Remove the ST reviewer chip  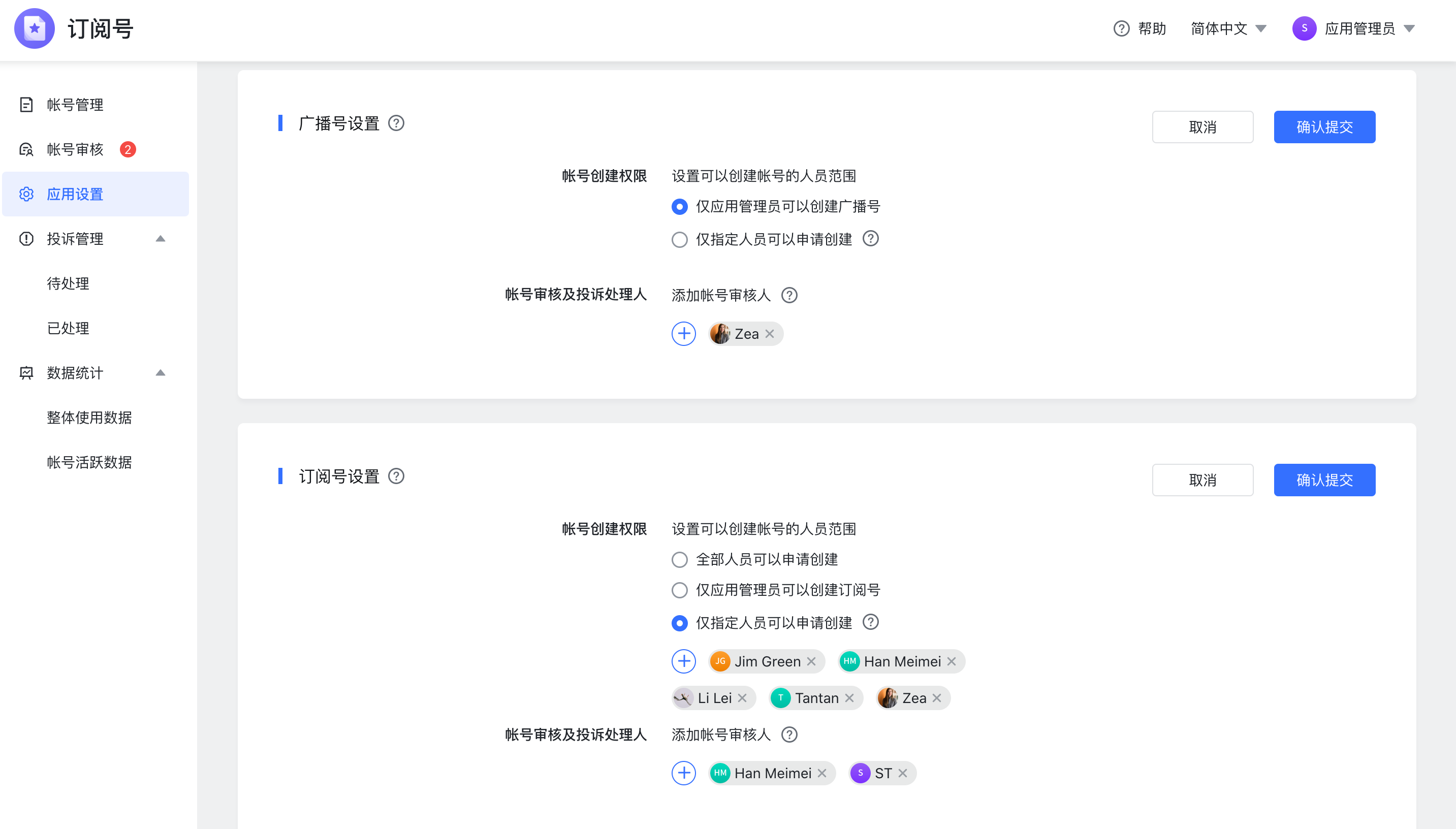tap(903, 773)
